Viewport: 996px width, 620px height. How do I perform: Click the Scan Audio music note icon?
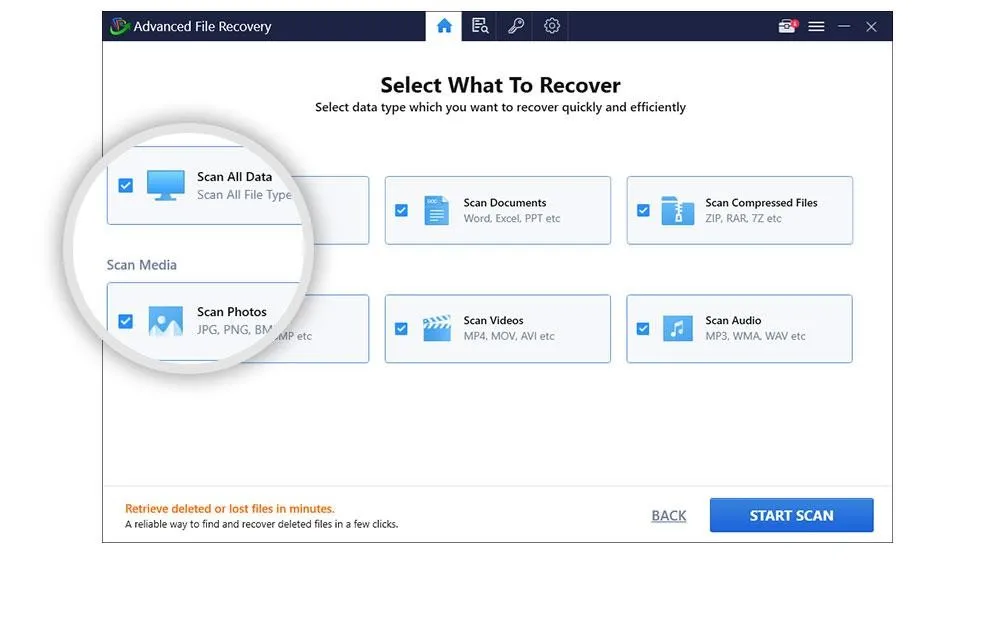pyautogui.click(x=677, y=329)
